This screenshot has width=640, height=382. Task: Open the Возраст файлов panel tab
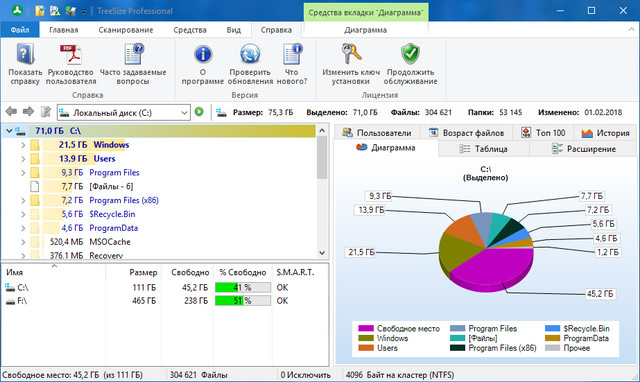coord(466,133)
